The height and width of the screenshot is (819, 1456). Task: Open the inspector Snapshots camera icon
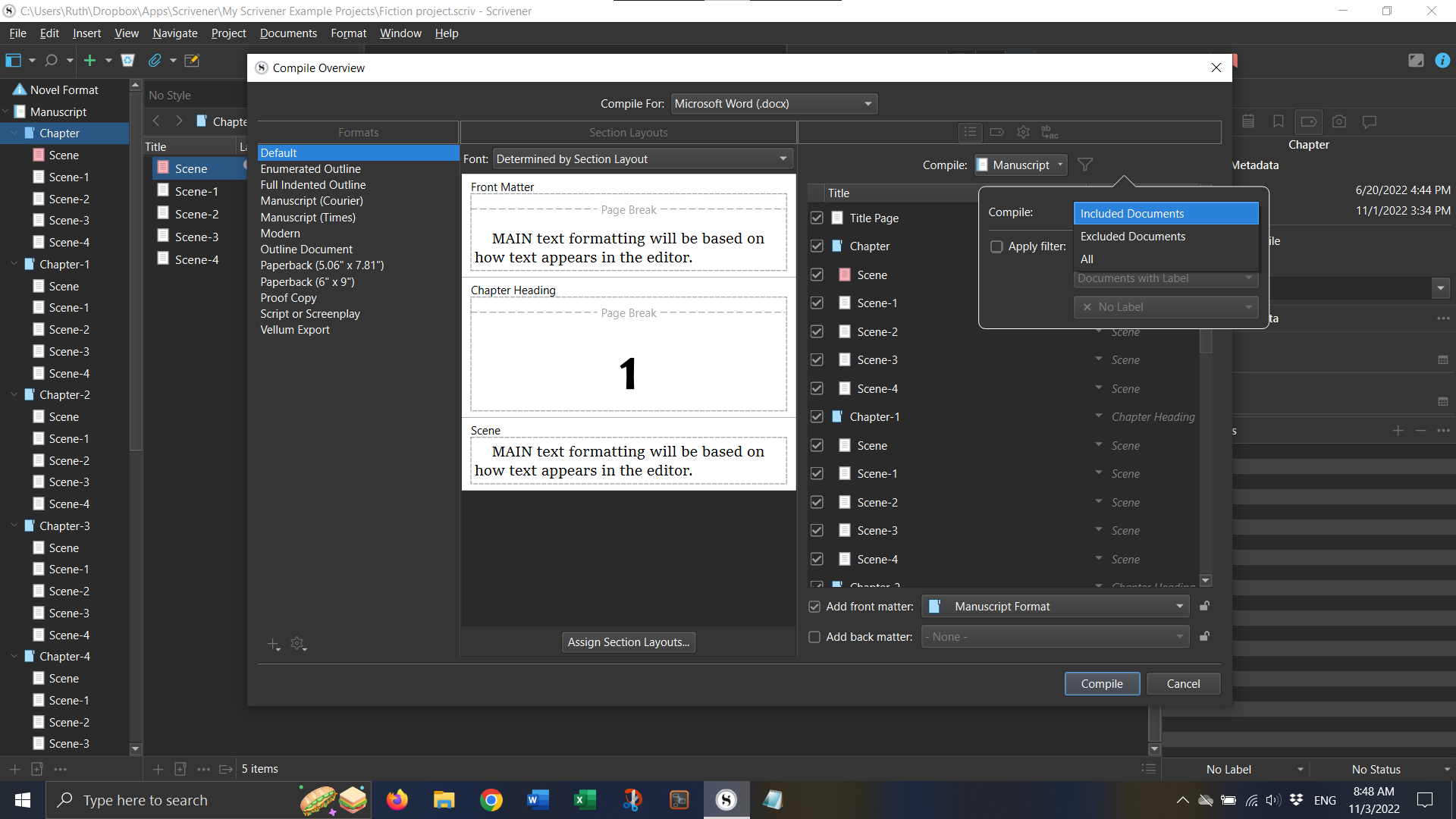(x=1339, y=121)
